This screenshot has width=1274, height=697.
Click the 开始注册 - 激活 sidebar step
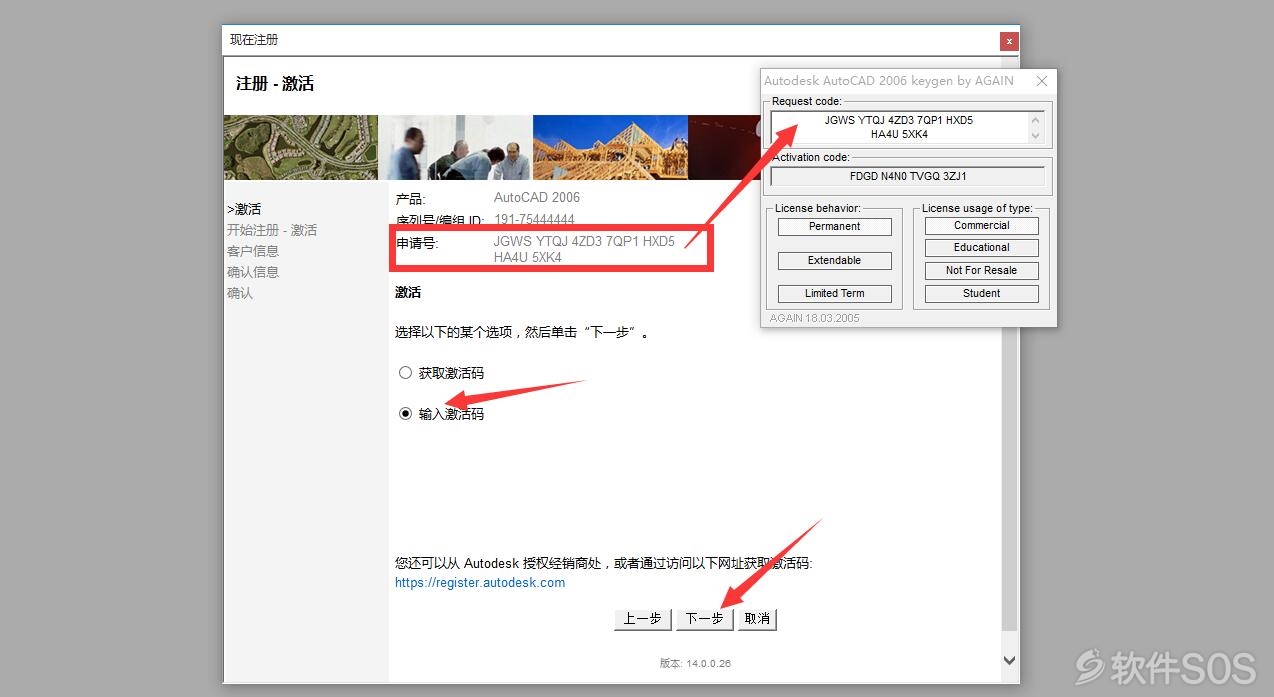coord(272,230)
